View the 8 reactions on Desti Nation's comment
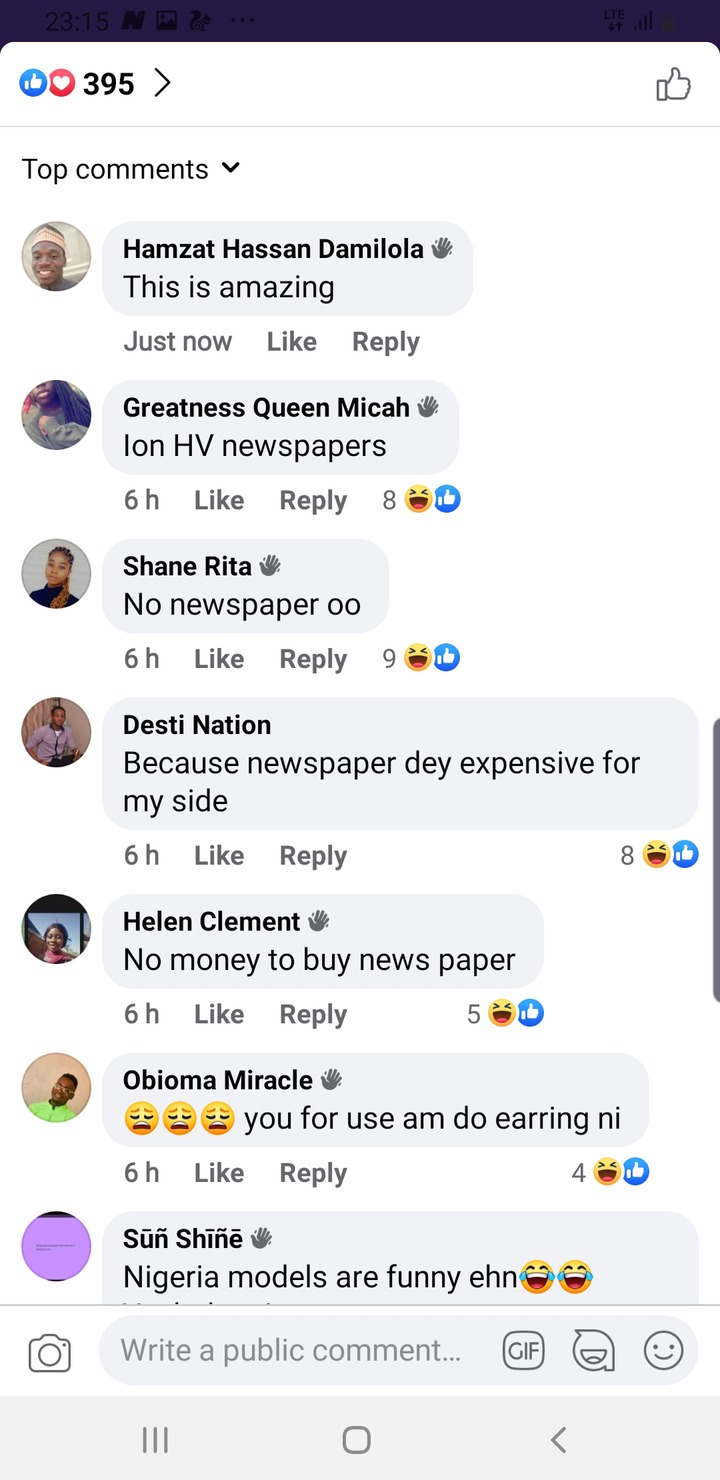This screenshot has height=1480, width=720. click(x=659, y=854)
